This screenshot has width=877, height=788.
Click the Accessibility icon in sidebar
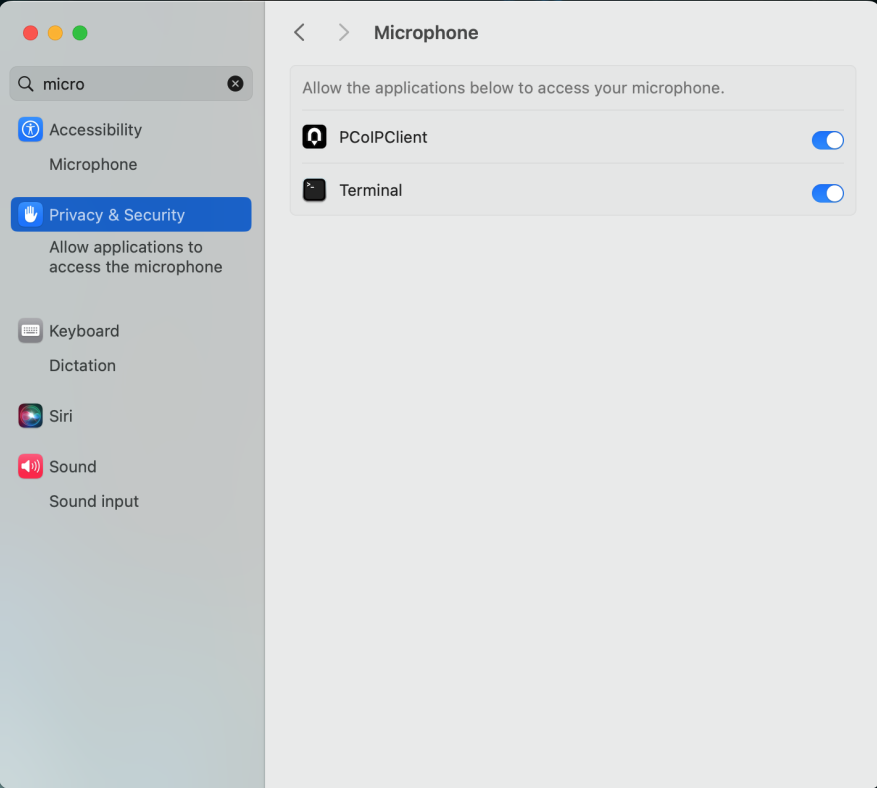click(x=30, y=130)
